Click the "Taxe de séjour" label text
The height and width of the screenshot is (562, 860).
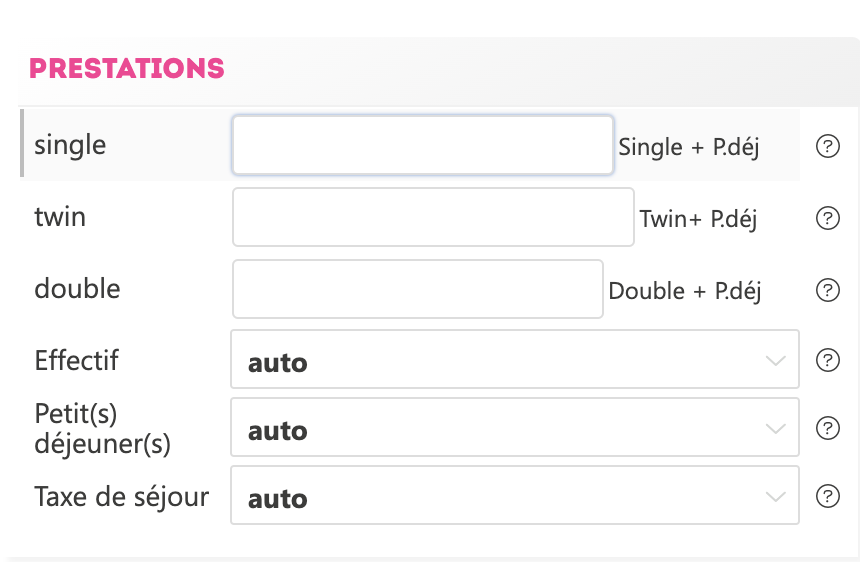point(121,496)
